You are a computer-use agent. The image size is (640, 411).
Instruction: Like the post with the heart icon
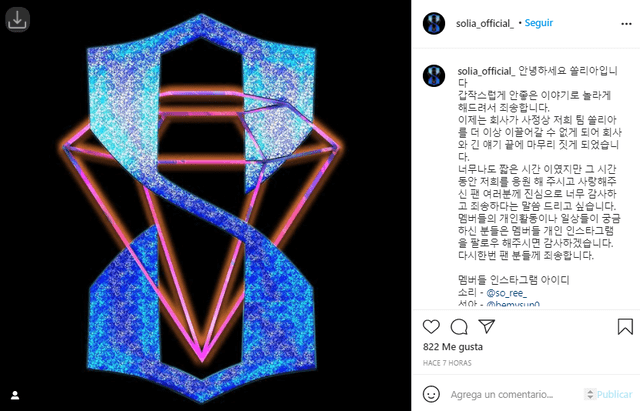(x=431, y=327)
